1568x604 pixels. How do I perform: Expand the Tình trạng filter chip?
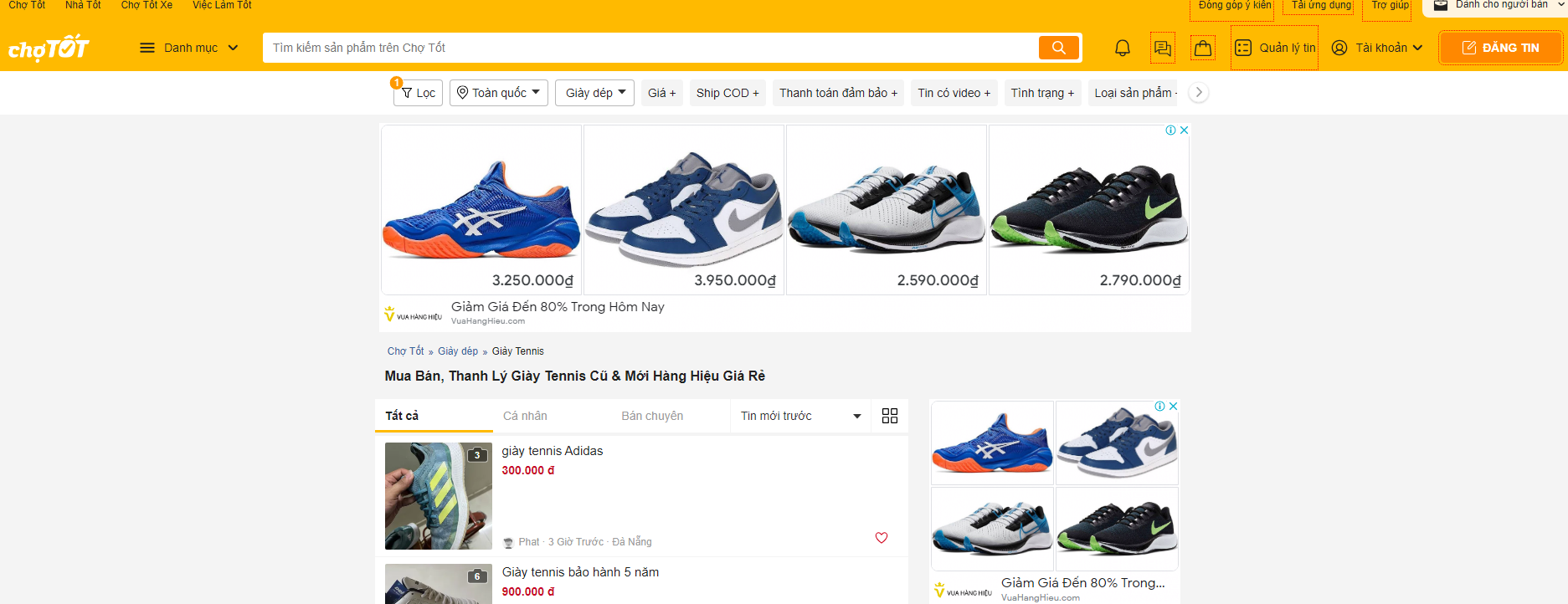tap(1042, 93)
